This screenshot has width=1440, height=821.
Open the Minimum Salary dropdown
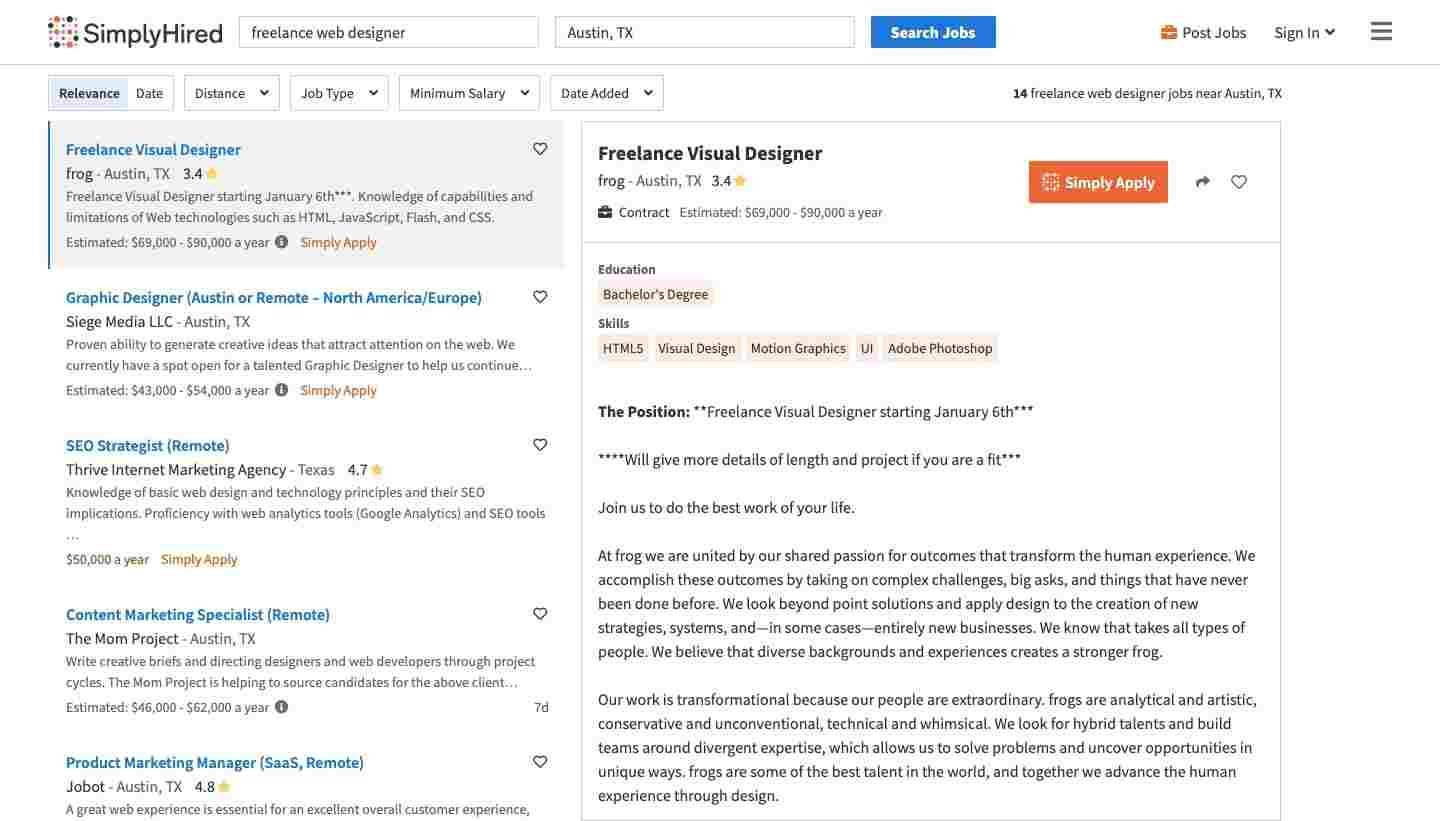click(x=469, y=93)
